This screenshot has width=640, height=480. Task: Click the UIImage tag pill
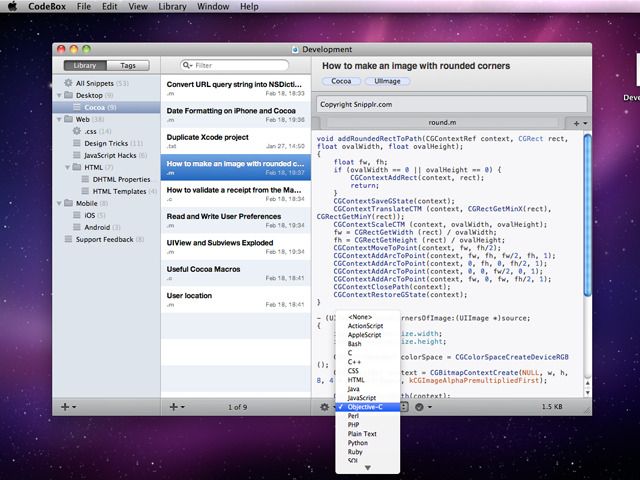tap(387, 81)
